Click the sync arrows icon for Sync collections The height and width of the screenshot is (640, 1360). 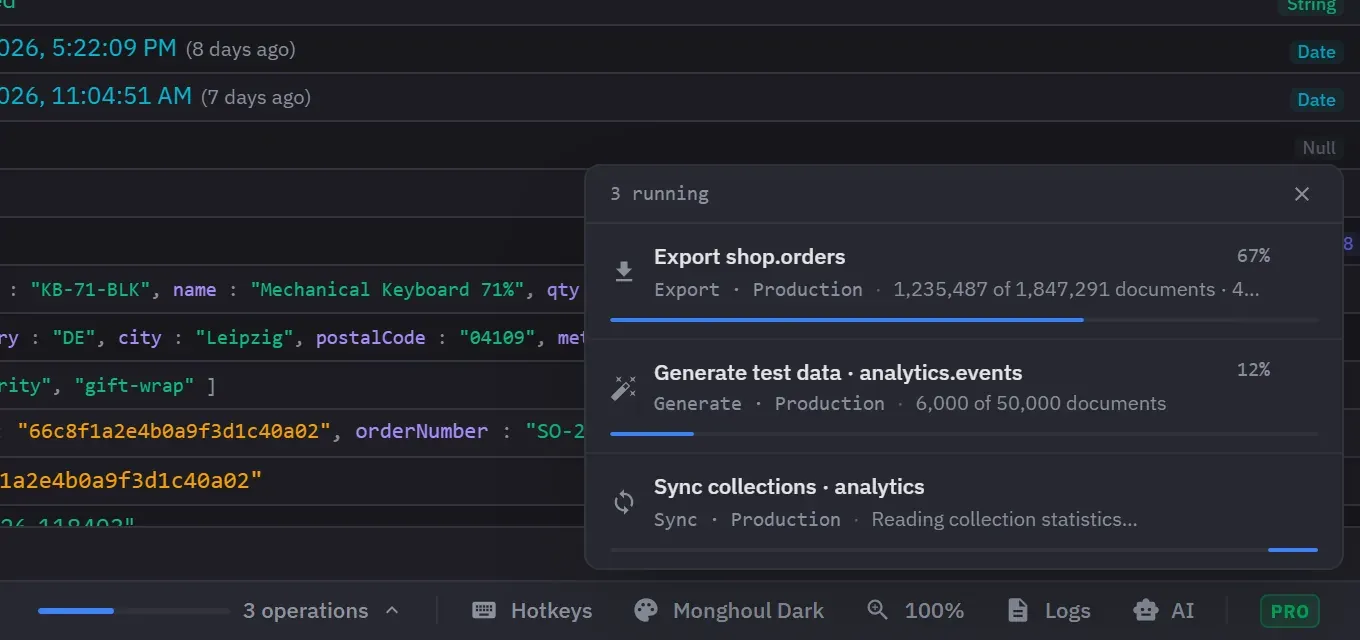624,502
